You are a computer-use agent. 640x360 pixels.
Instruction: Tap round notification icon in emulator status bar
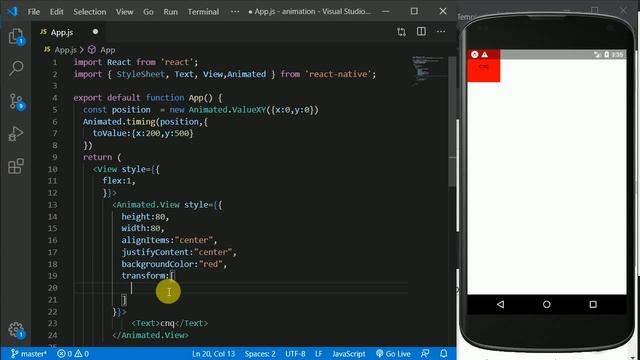pyautogui.click(x=474, y=54)
